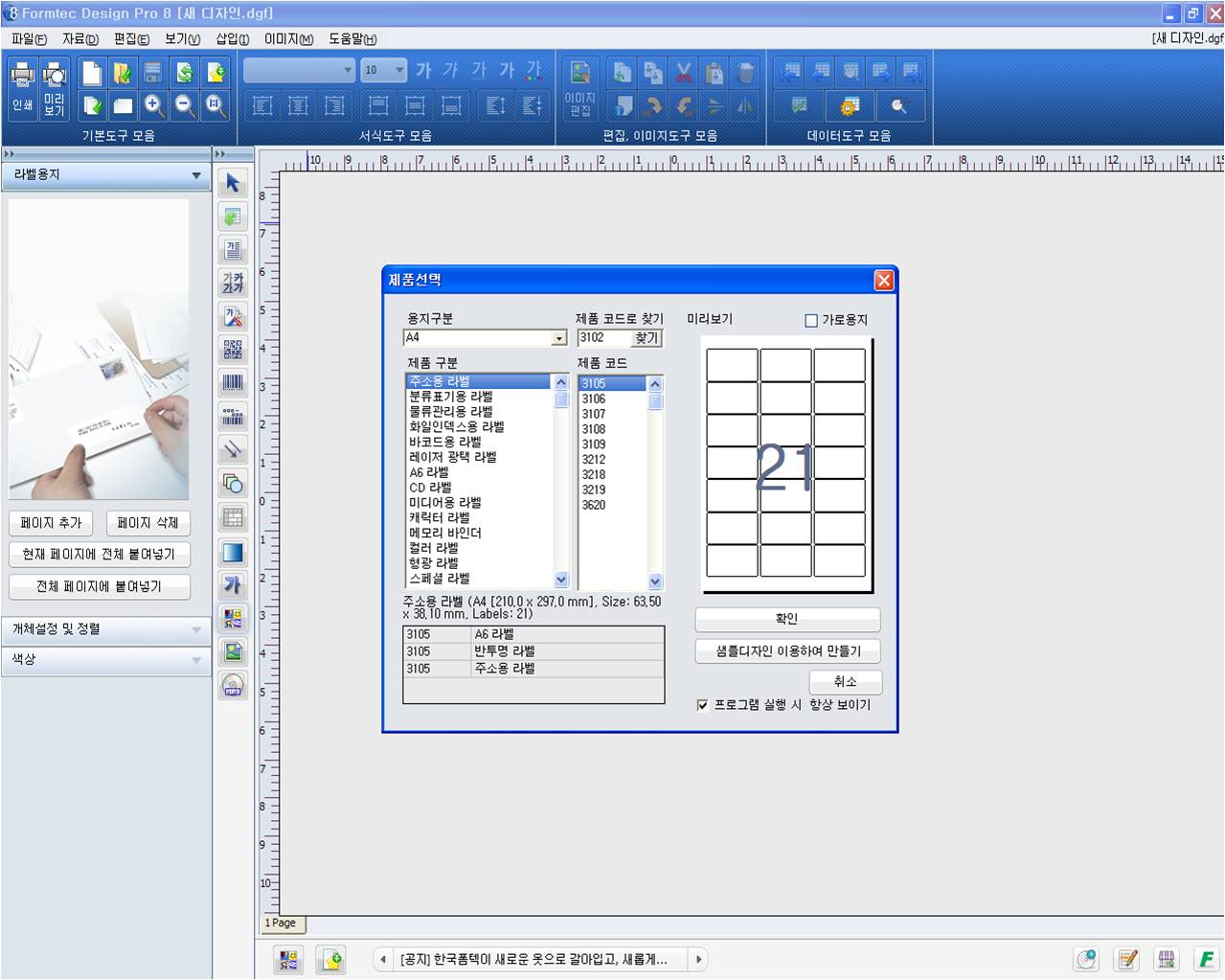
Task: Click the barcode with numbers tool
Action: click(233, 417)
